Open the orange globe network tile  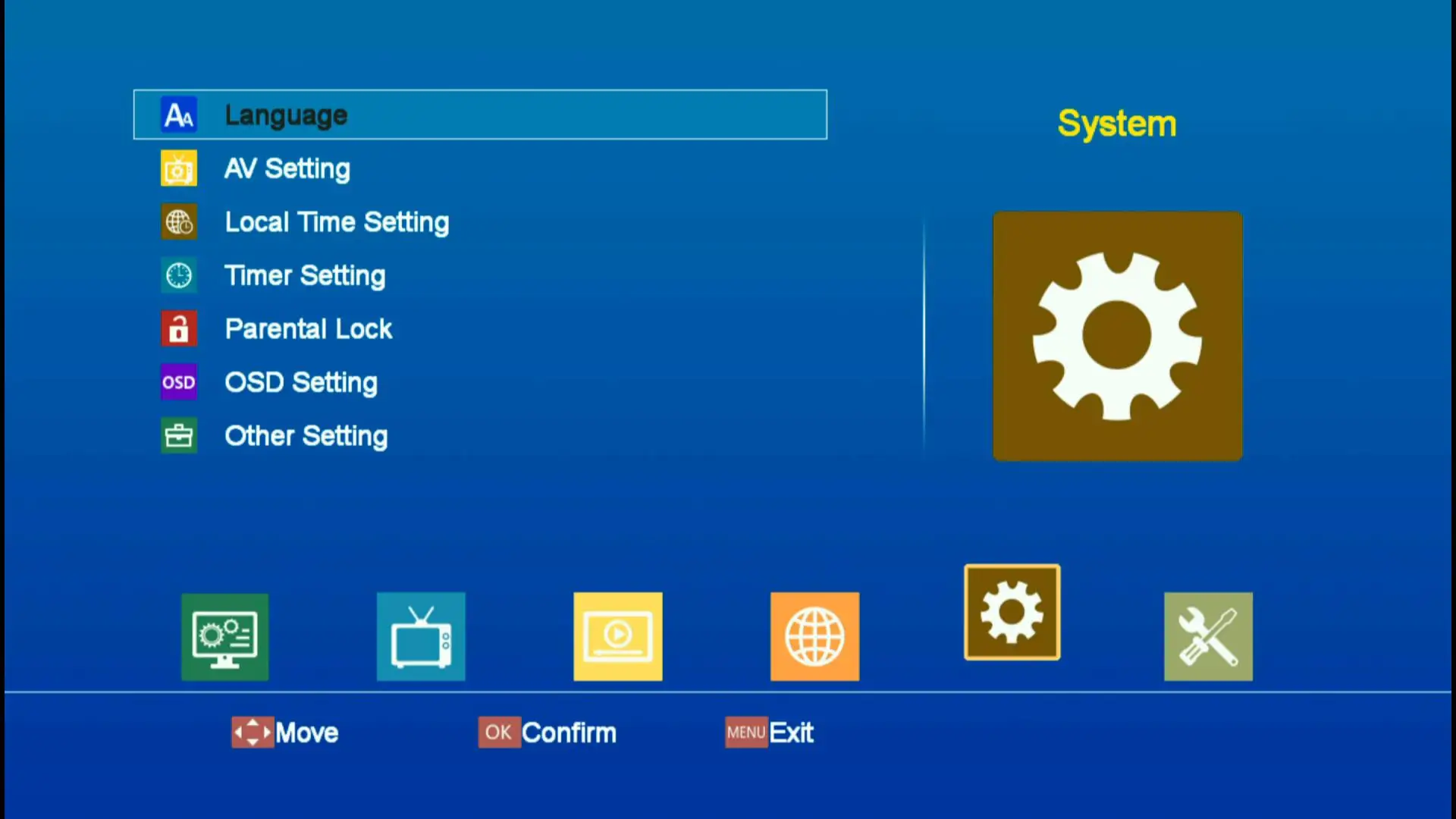814,637
